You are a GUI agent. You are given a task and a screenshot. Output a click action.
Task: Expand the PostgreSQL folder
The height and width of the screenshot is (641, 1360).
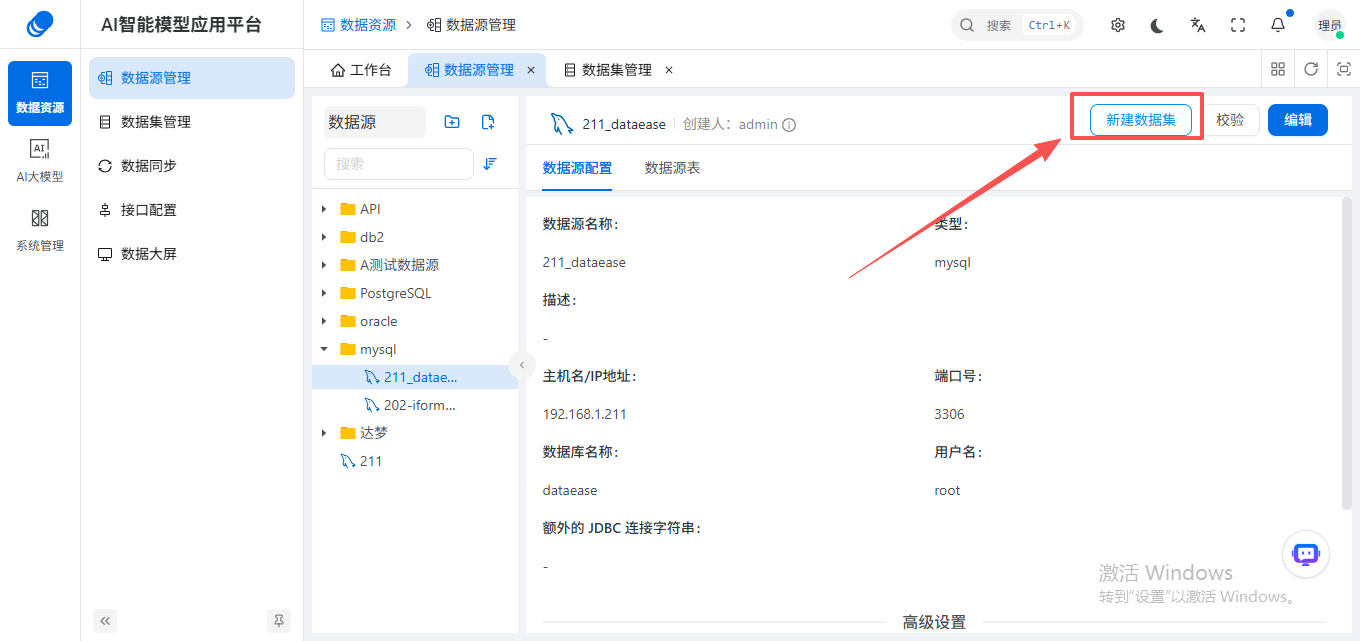(x=324, y=293)
